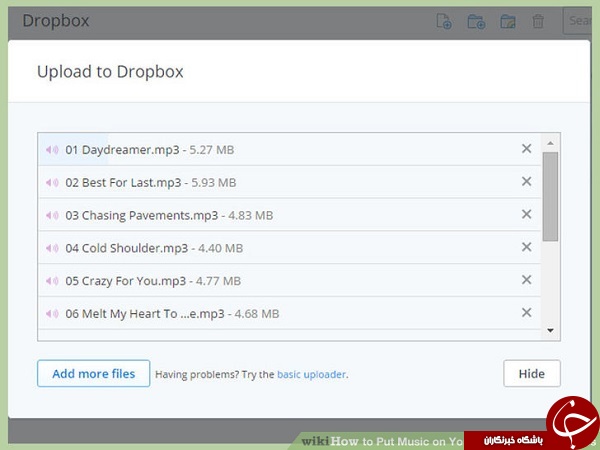Click audio icon beside 06 Melt My Heart
600x450 pixels.
52,314
